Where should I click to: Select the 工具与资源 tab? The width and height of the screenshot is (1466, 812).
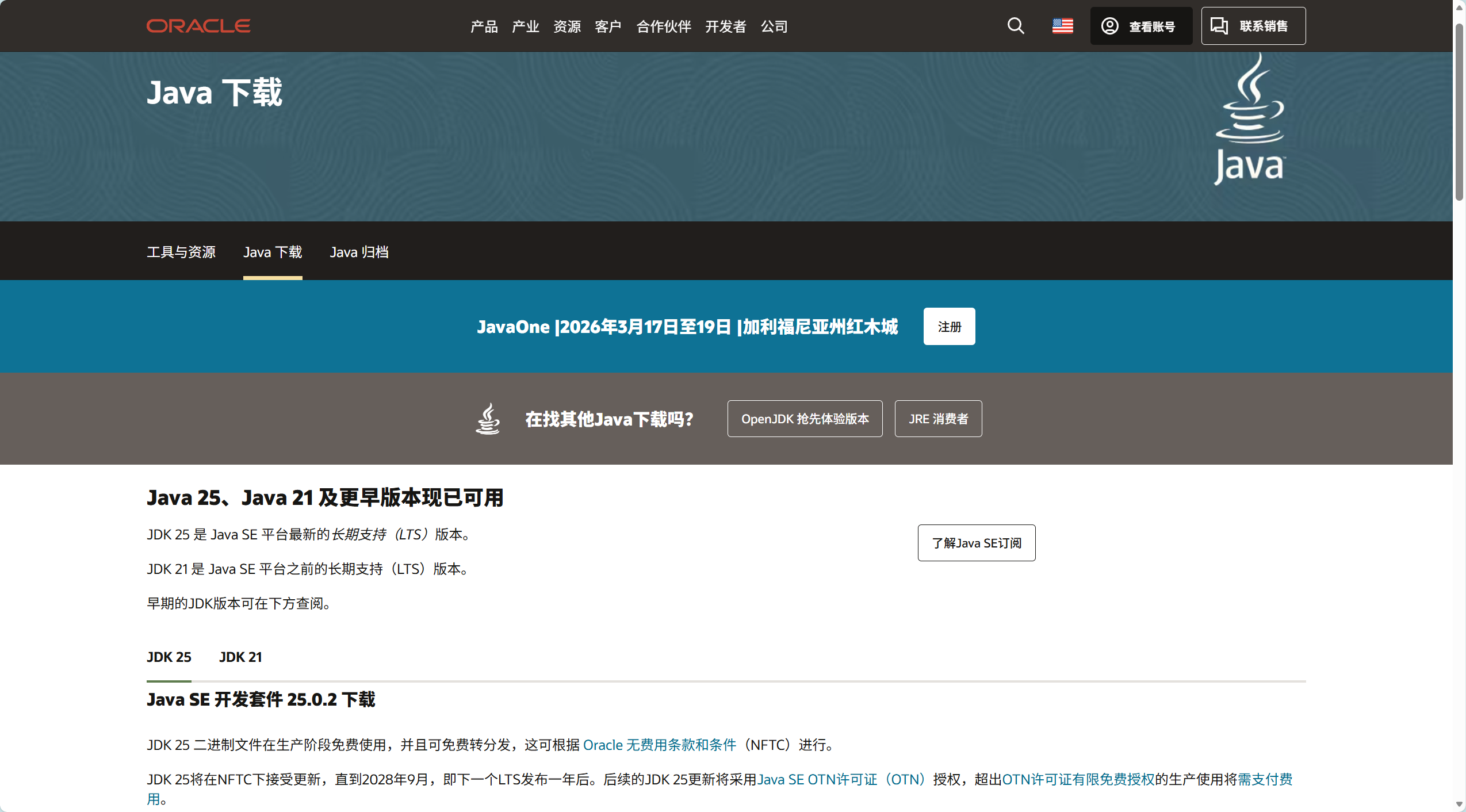click(181, 252)
